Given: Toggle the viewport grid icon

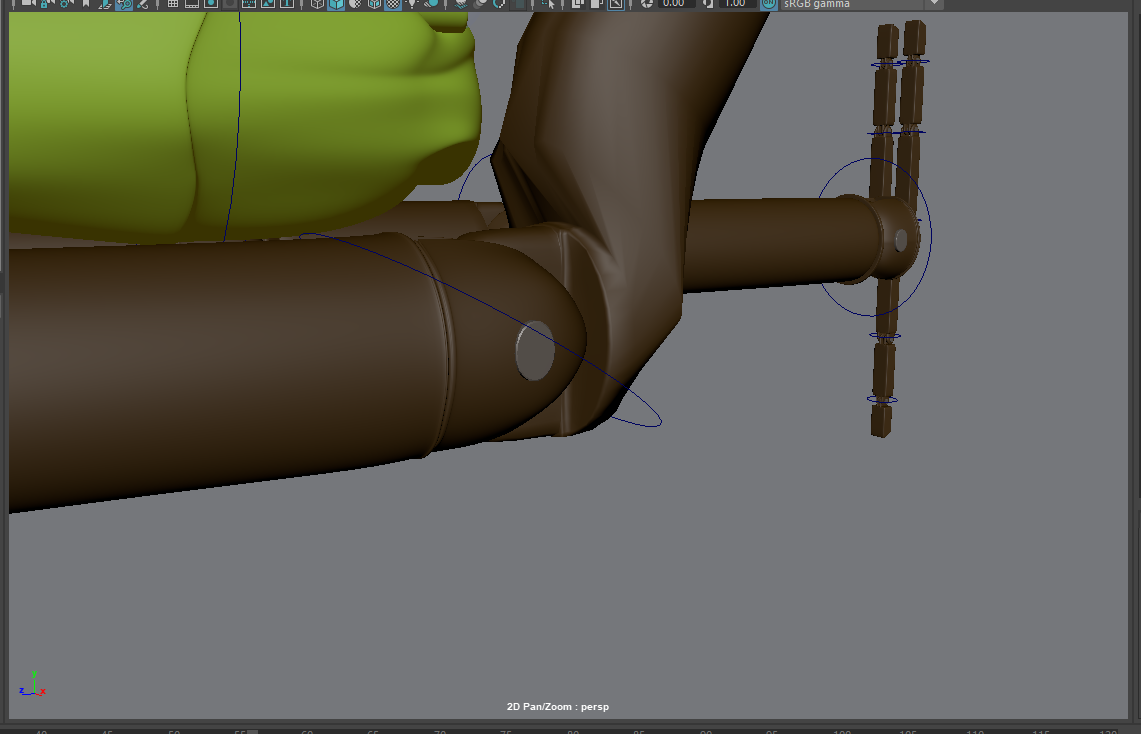Looking at the screenshot, I should 173,4.
